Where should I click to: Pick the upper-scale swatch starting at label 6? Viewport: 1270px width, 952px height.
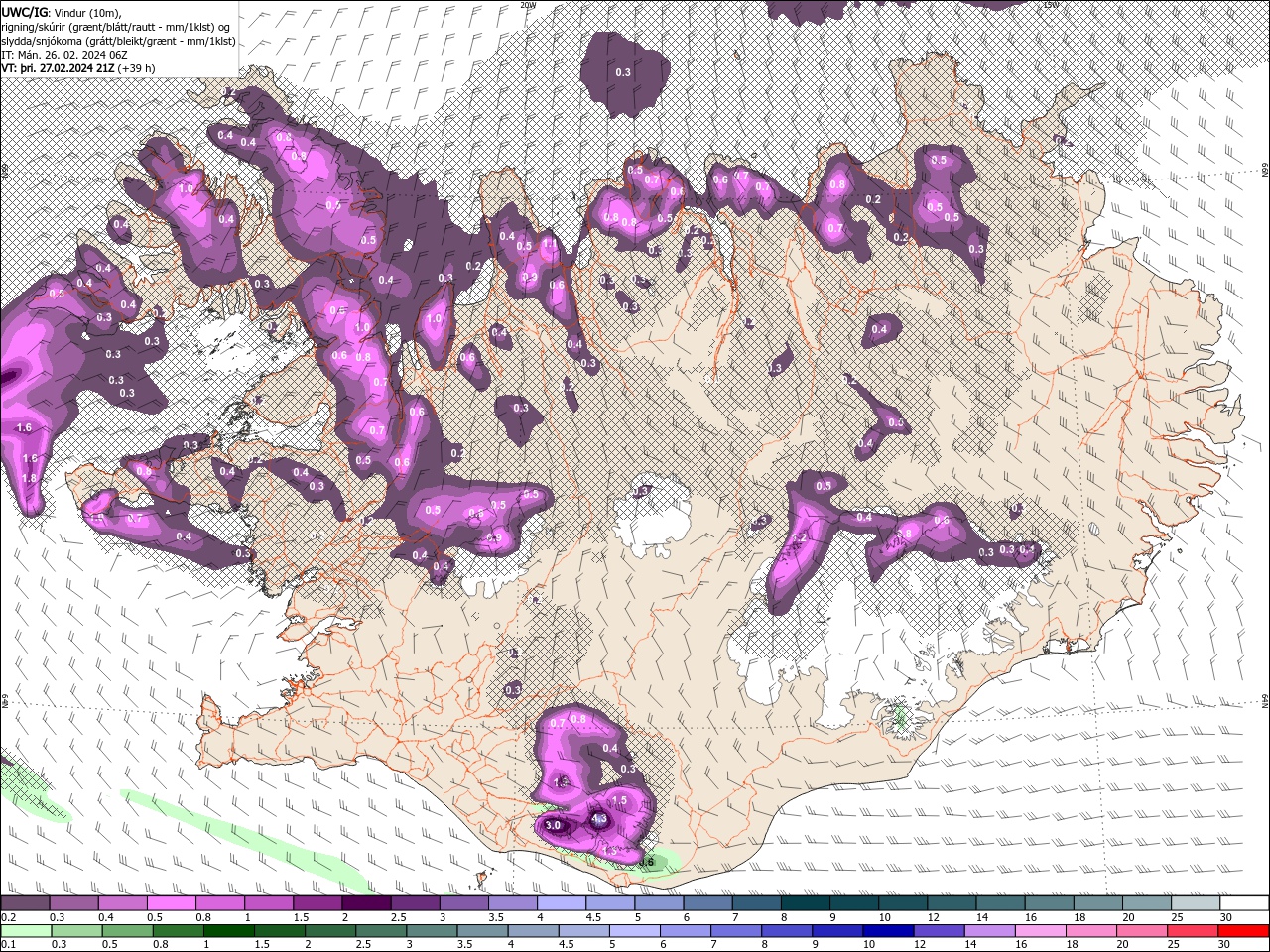[706, 903]
